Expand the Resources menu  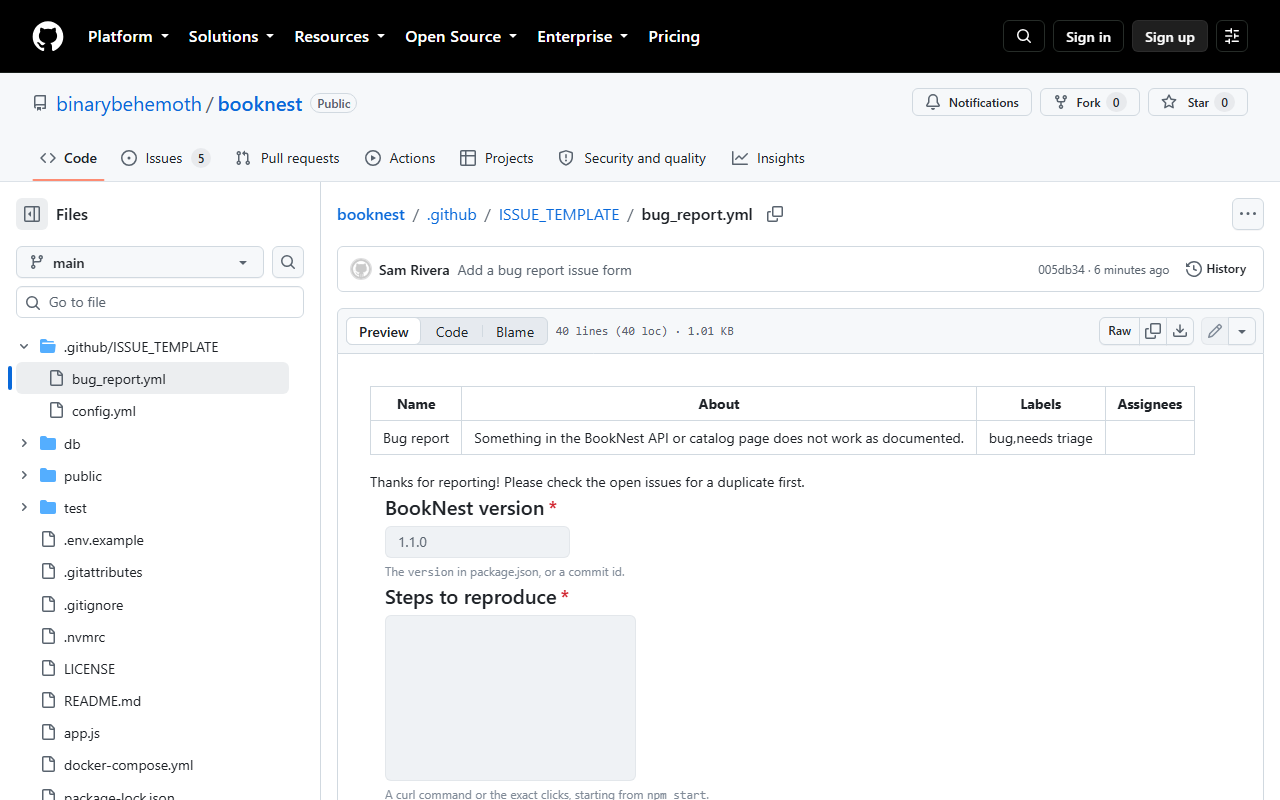[x=339, y=36]
